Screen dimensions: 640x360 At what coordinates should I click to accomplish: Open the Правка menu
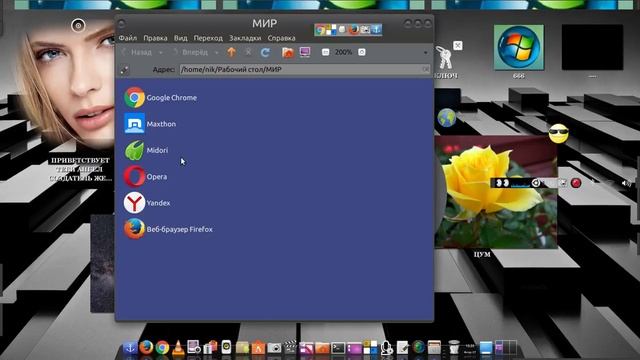point(155,38)
